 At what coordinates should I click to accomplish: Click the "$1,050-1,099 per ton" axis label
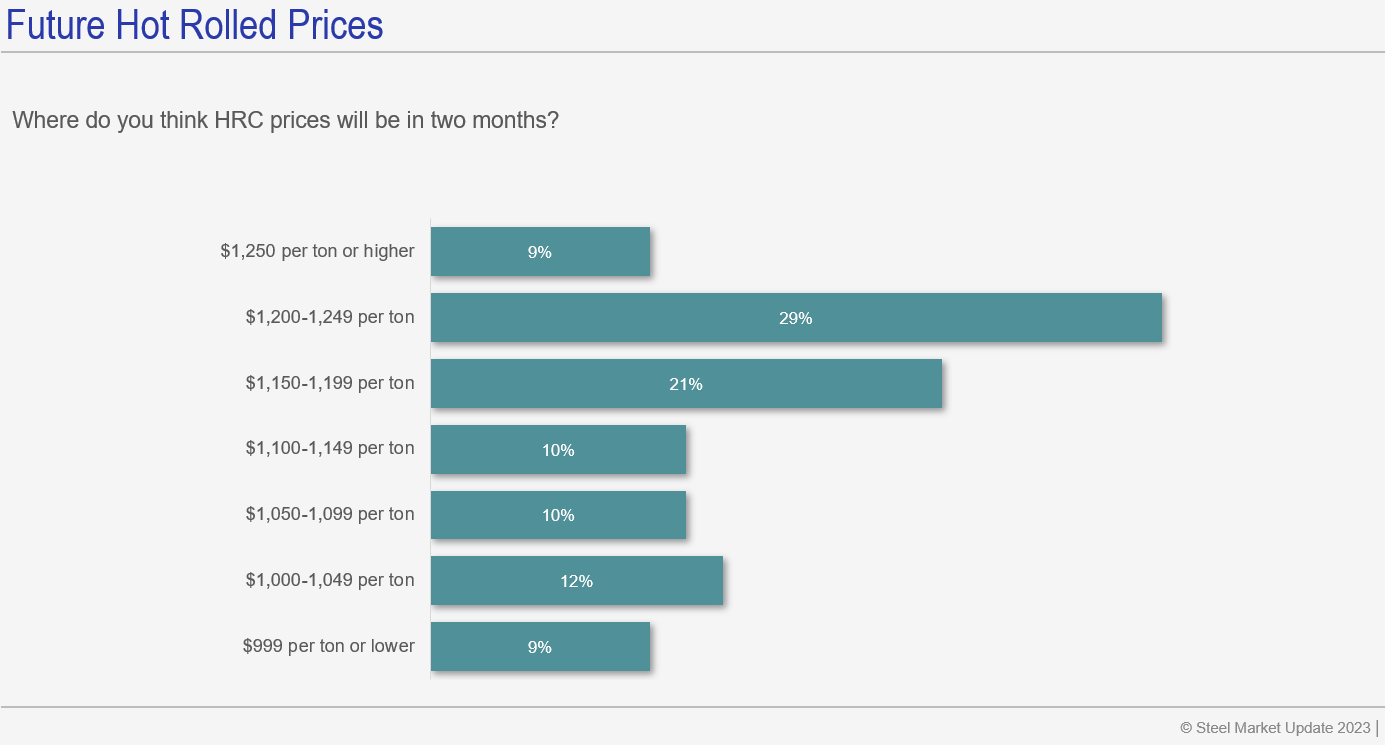click(330, 514)
